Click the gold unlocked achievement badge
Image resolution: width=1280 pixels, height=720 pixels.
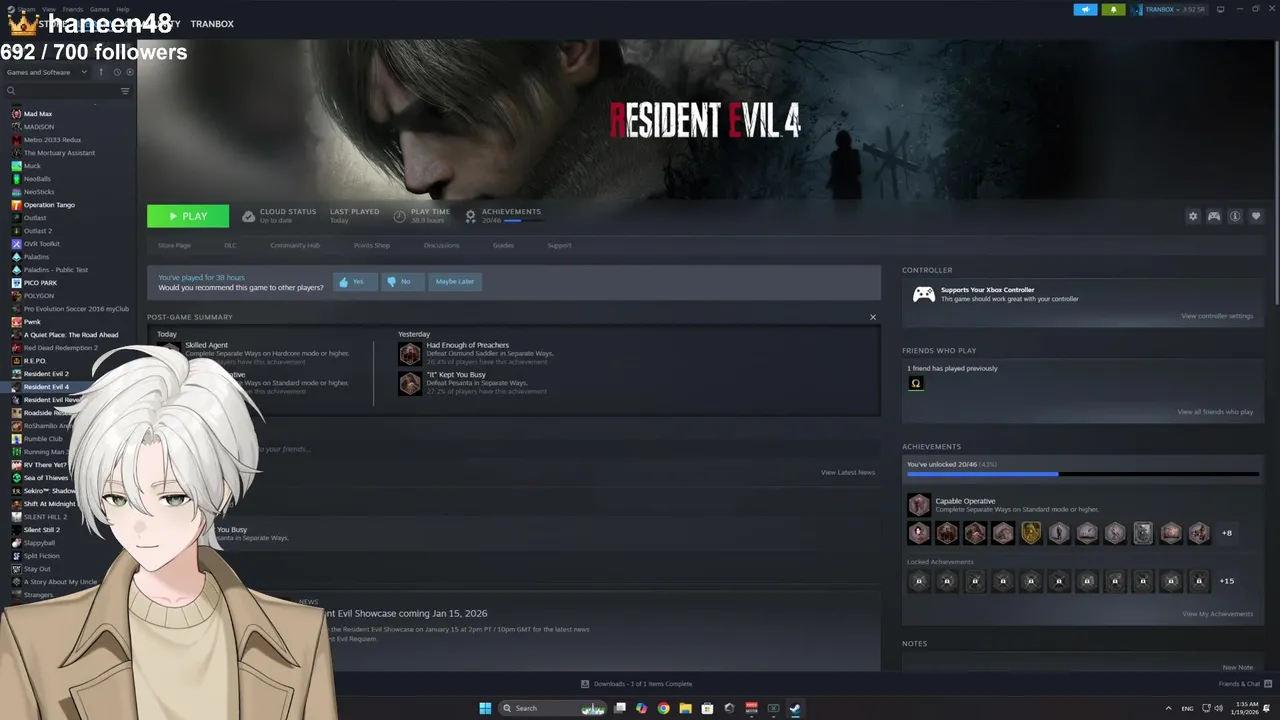tap(1031, 533)
